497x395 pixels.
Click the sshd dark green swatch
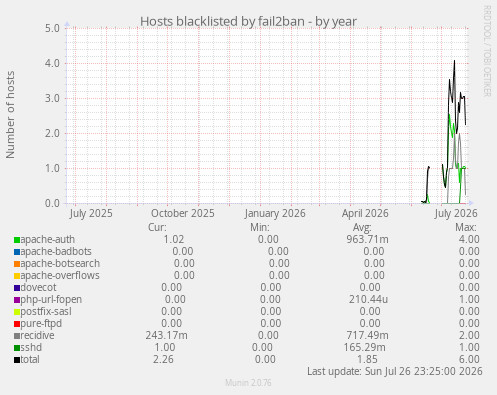tap(17, 348)
